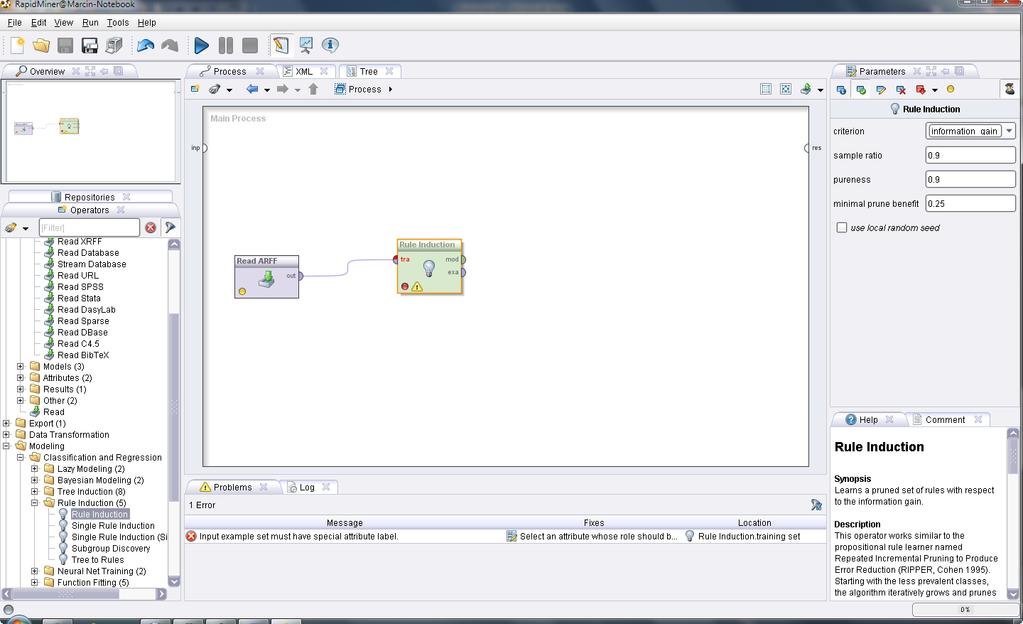Stop the process with the Stop button
This screenshot has height=624, width=1023.
tap(250, 45)
